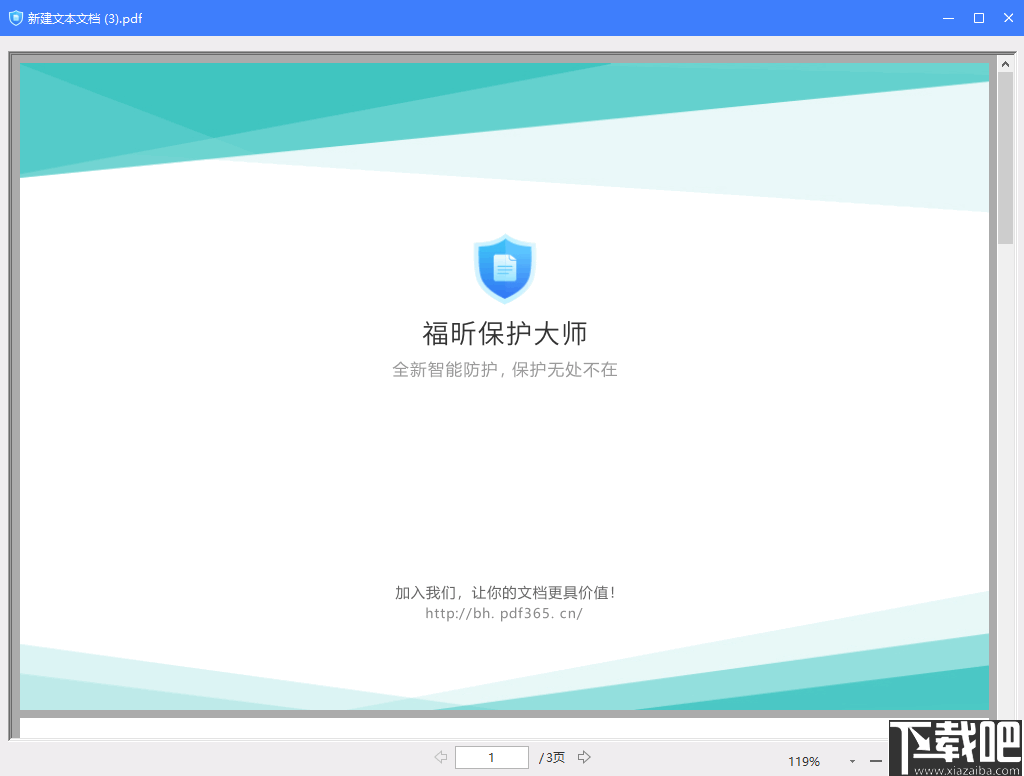Image resolution: width=1024 pixels, height=776 pixels.
Task: Click the 全新智能防护，保护无处不在 subtitle
Action: (x=505, y=370)
